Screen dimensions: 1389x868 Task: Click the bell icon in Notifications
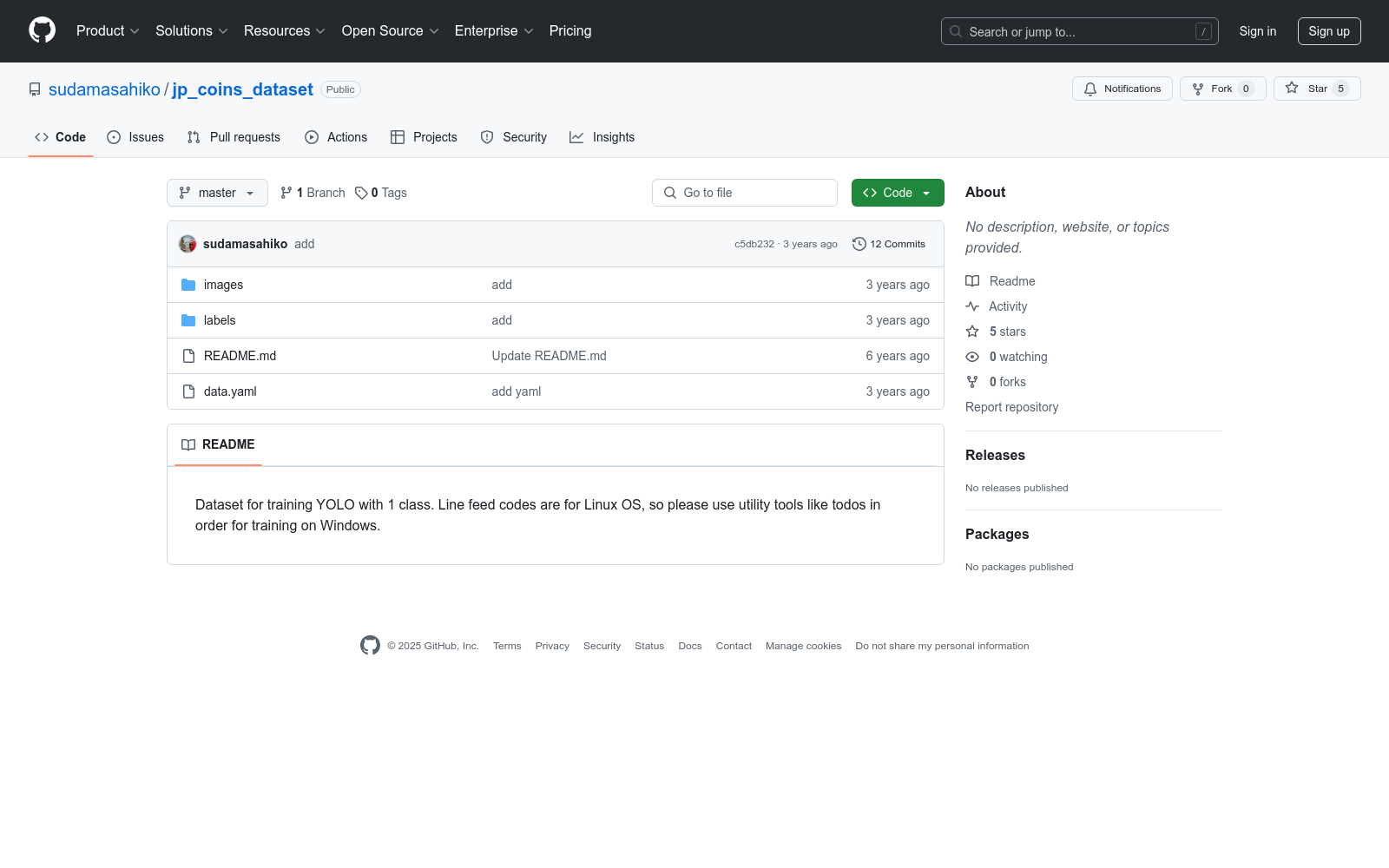coord(1090,89)
